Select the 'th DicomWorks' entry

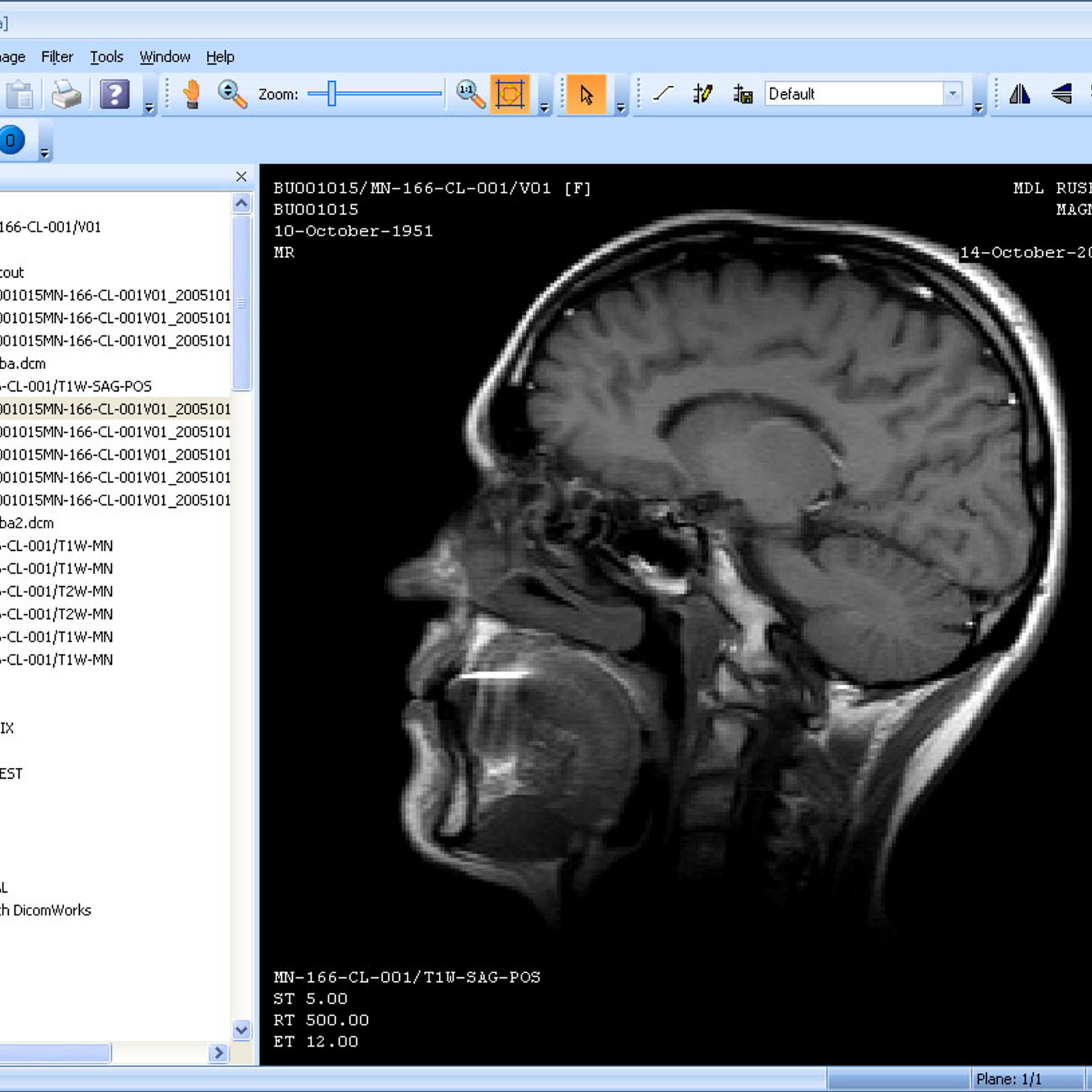[45, 910]
